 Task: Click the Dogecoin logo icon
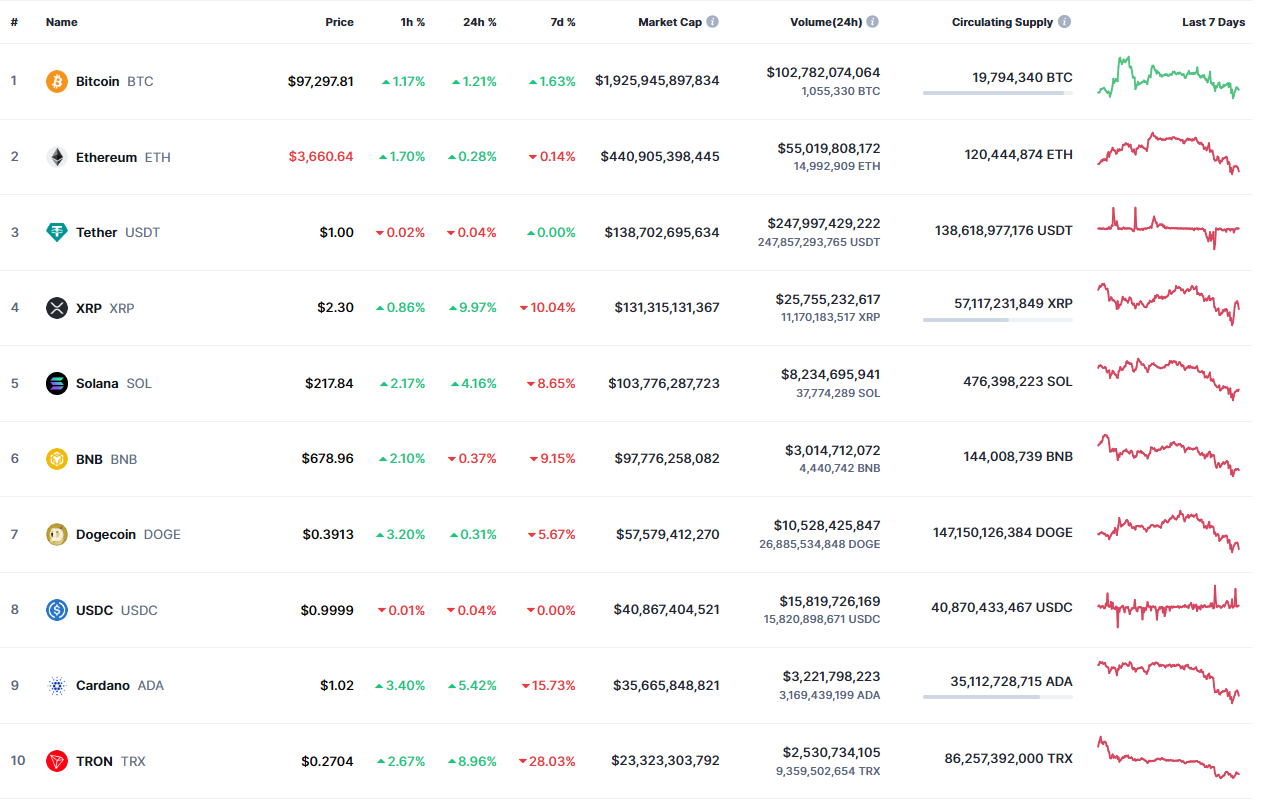[x=57, y=534]
